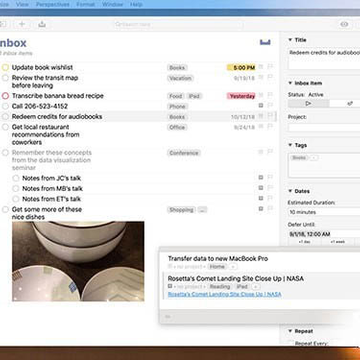Open the Project field in inspector
360x360 pixels.
324,127
